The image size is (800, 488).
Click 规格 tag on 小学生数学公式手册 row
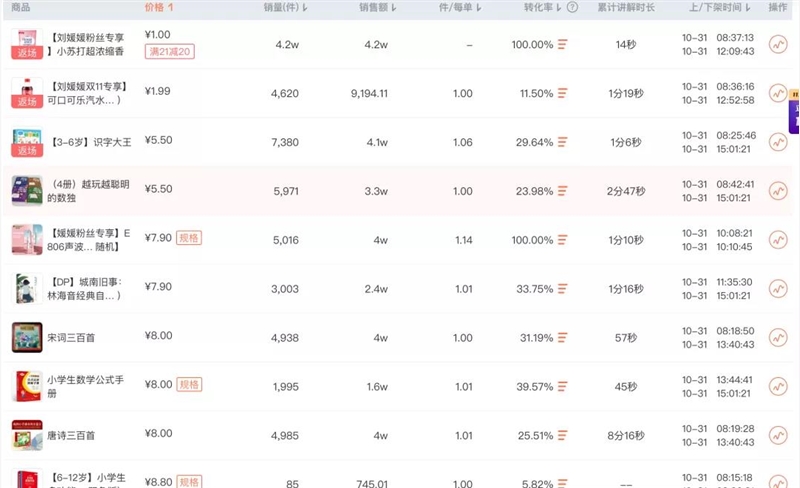[x=189, y=384]
